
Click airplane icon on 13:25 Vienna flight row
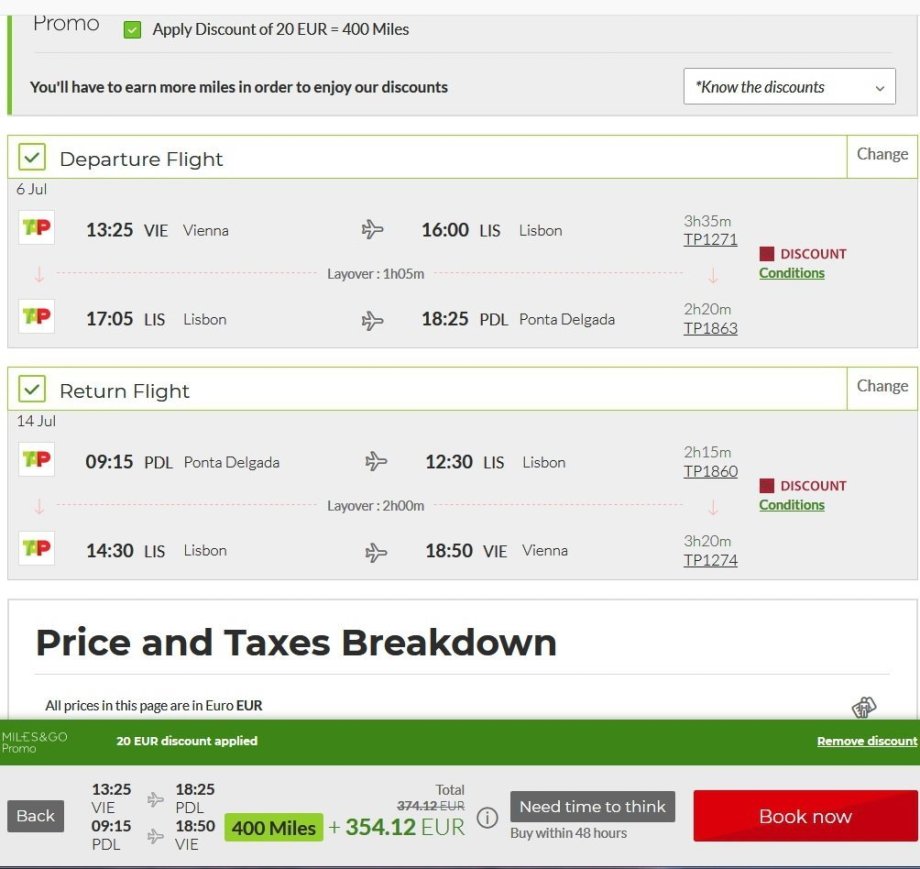coord(373,230)
